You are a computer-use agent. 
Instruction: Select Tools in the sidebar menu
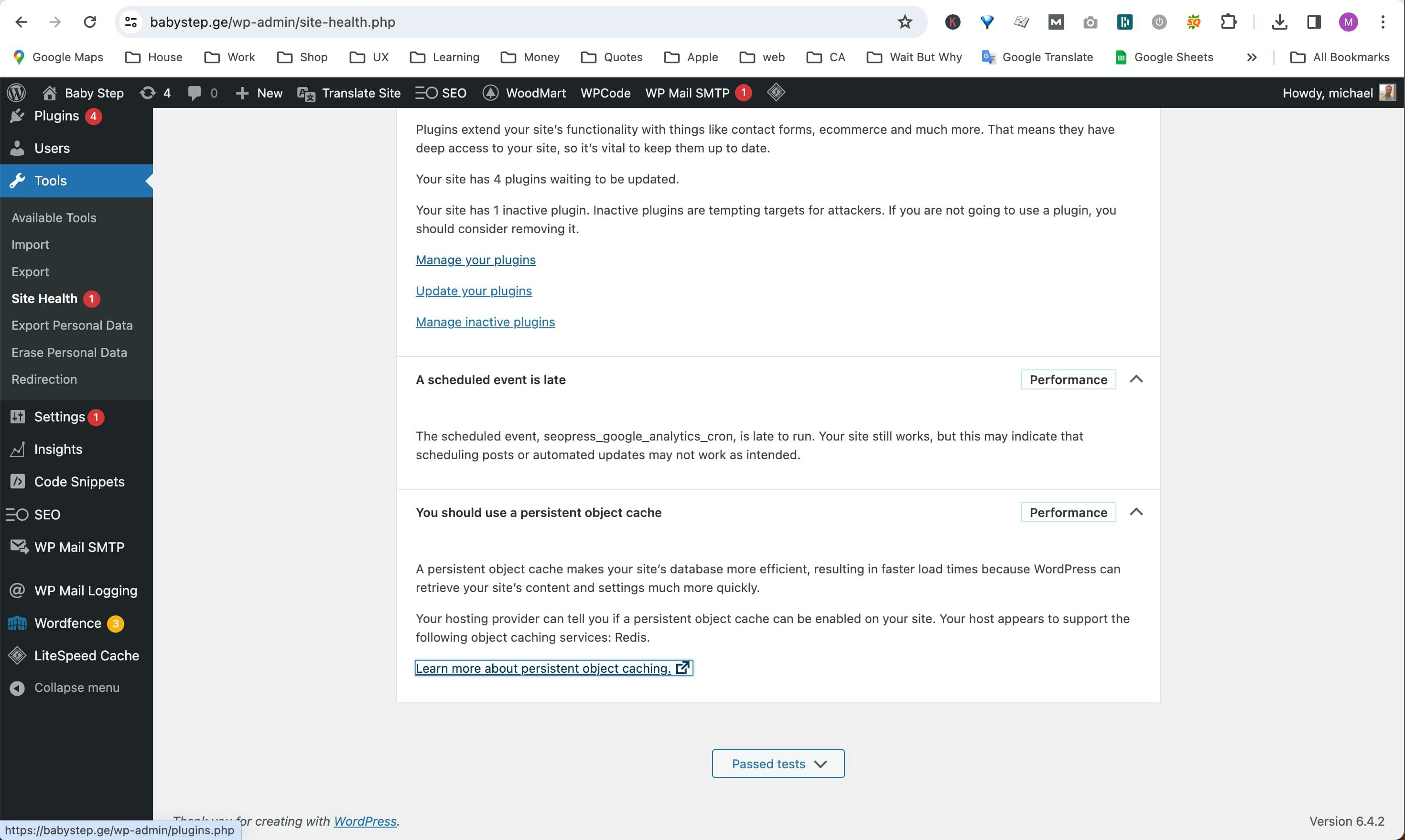(x=50, y=181)
